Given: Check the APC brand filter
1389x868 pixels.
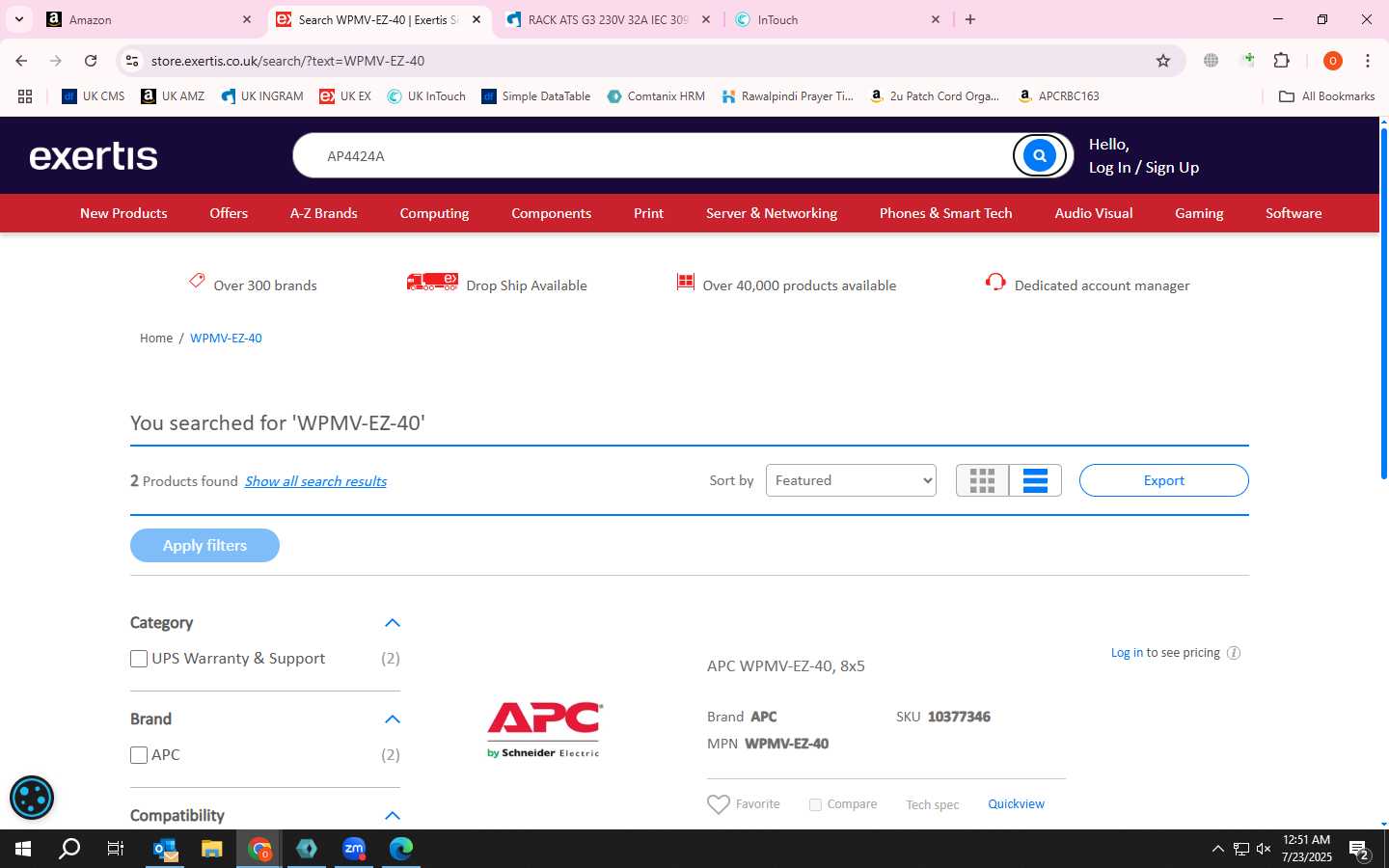Looking at the screenshot, I should pos(139,755).
